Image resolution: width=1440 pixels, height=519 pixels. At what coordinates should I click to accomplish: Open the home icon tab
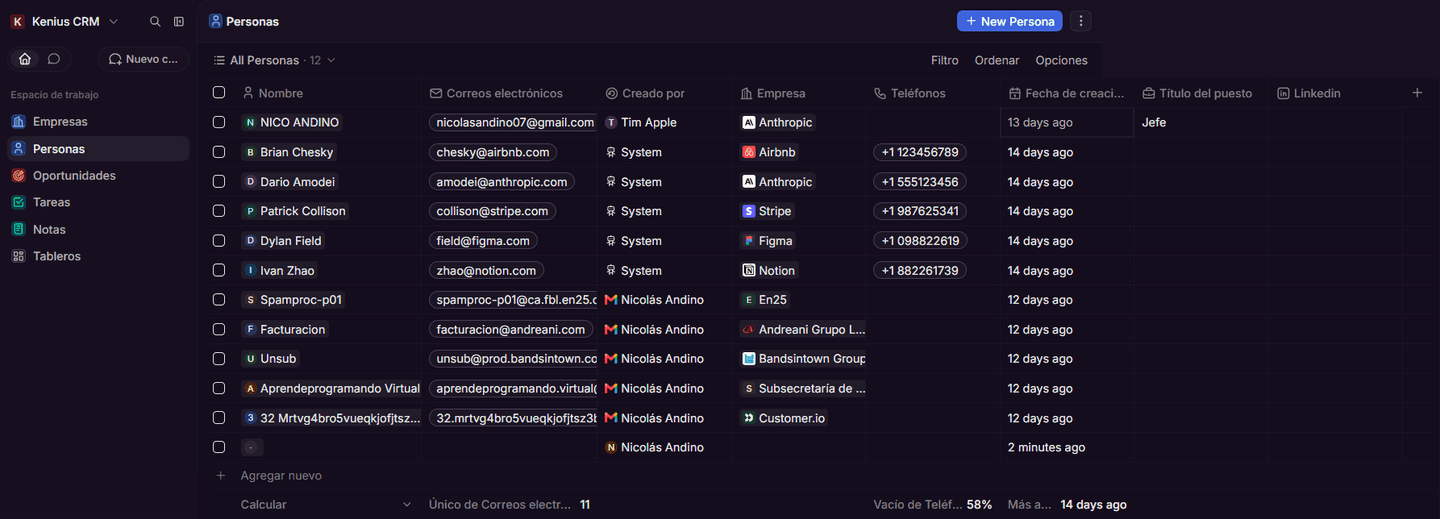[x=25, y=59]
